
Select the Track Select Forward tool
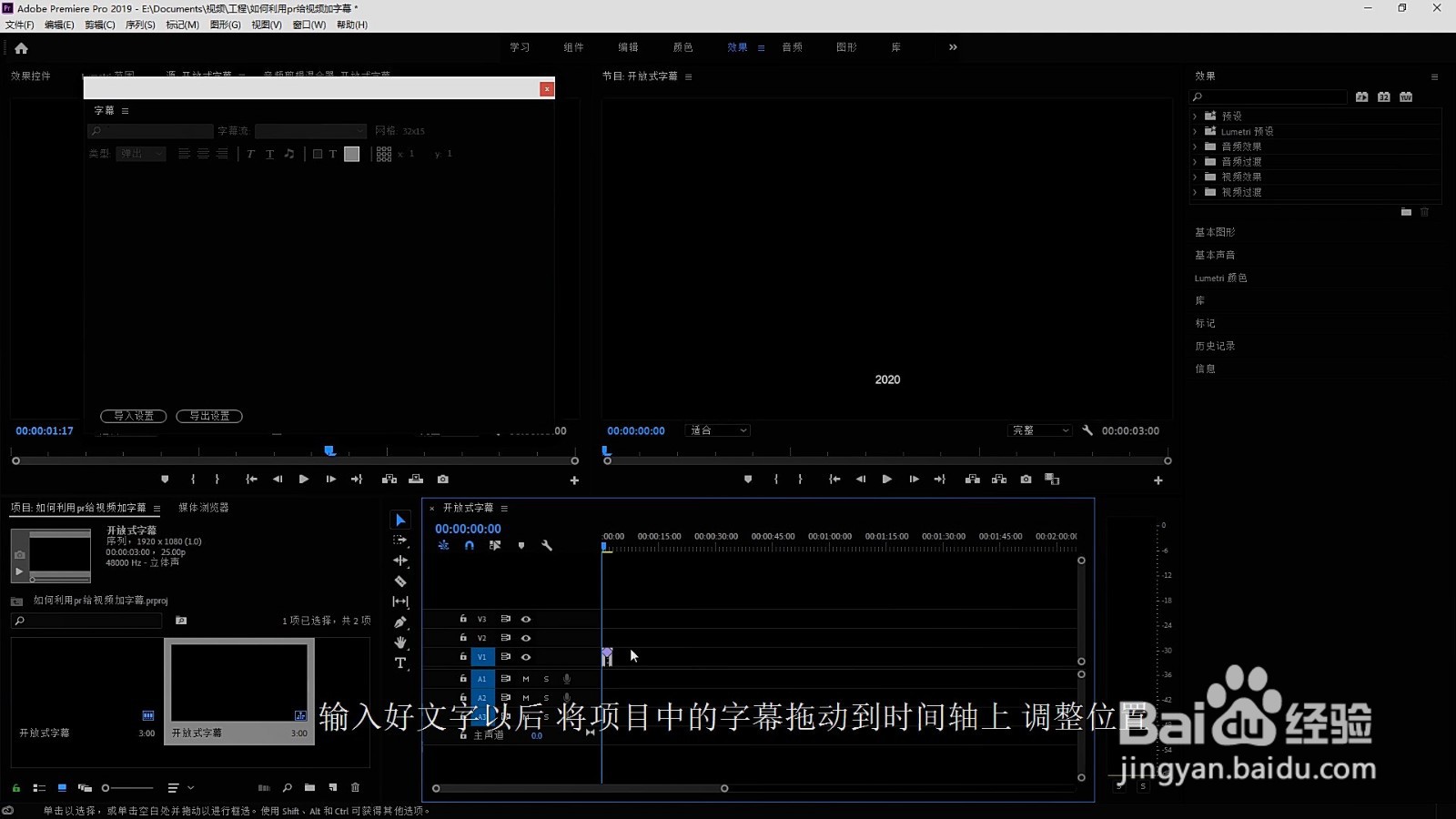pos(400,540)
